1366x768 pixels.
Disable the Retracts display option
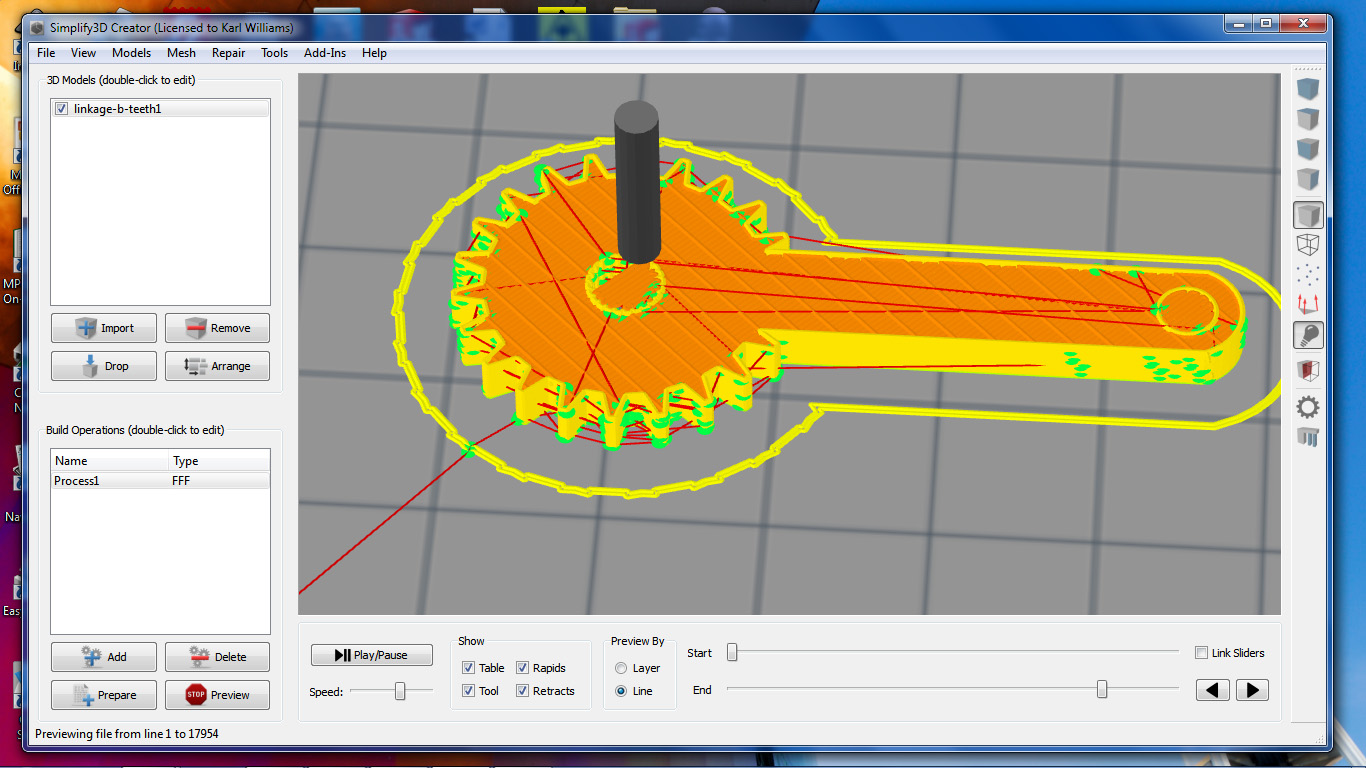(521, 690)
